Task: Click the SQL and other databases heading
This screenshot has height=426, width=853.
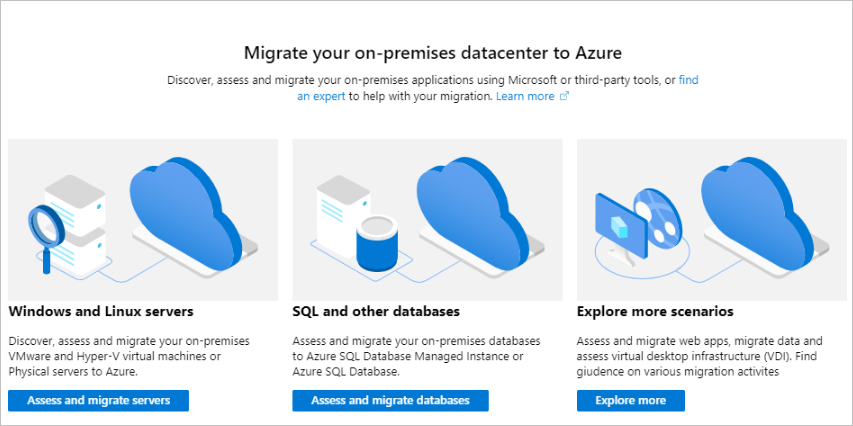Action: coord(376,311)
